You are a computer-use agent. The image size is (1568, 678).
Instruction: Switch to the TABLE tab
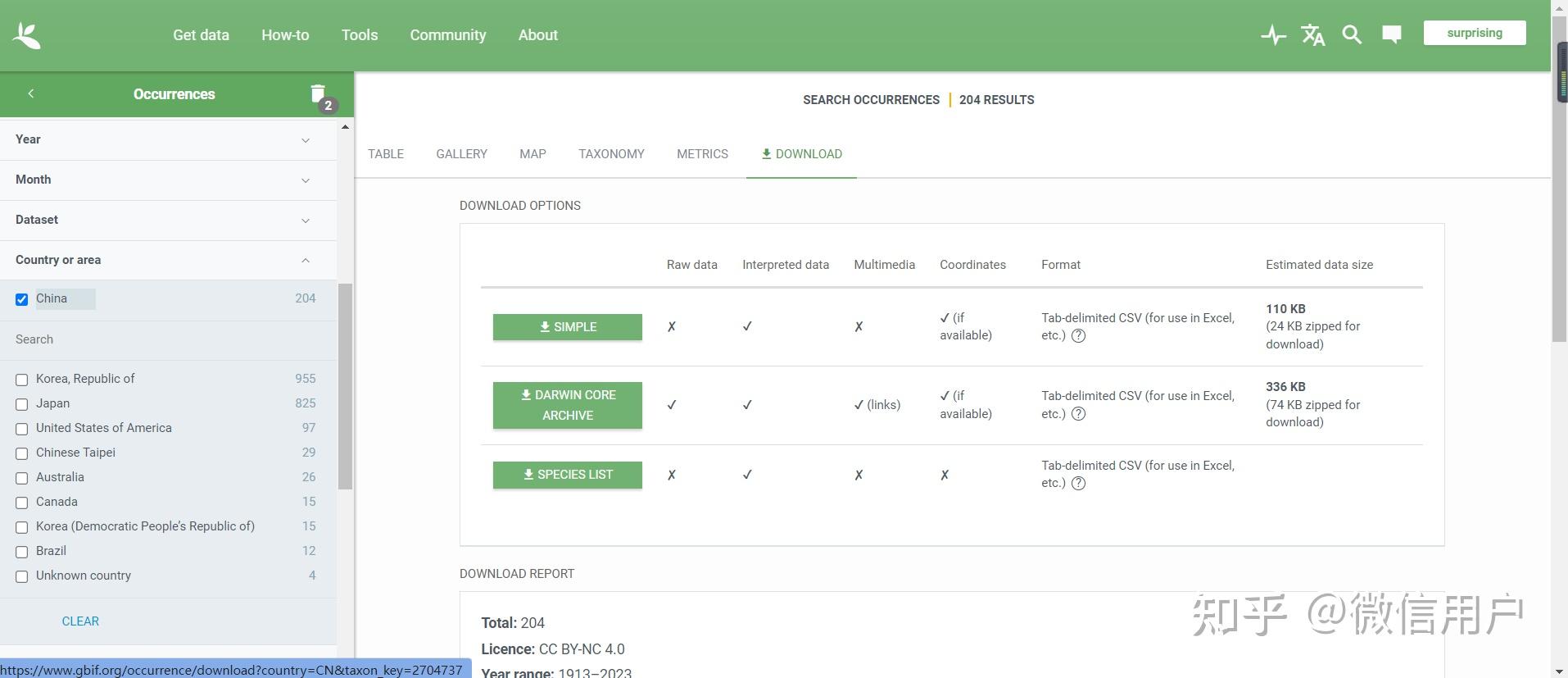coord(386,154)
